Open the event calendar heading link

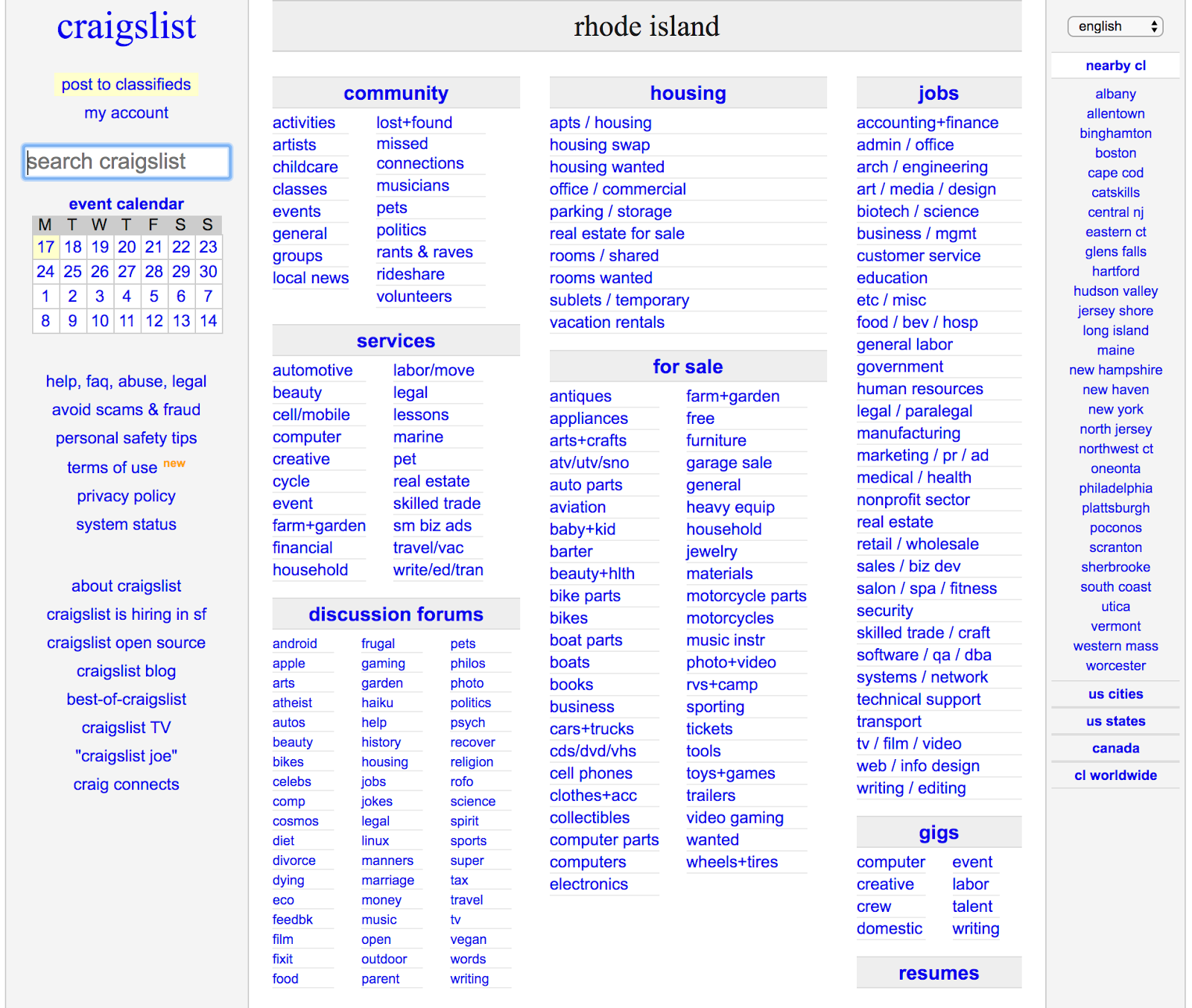coord(127,204)
